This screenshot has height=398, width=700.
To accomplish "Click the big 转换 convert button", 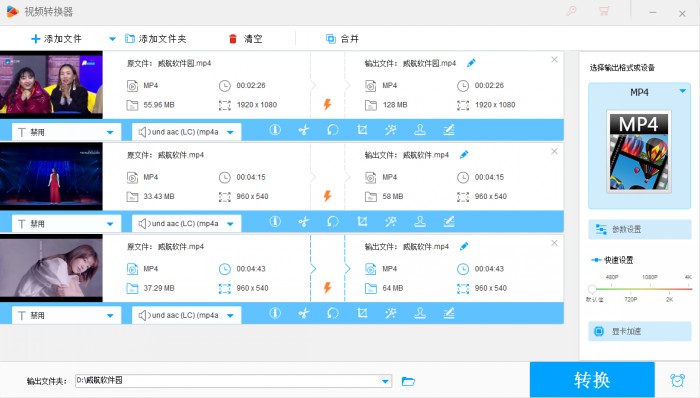I will 592,380.
